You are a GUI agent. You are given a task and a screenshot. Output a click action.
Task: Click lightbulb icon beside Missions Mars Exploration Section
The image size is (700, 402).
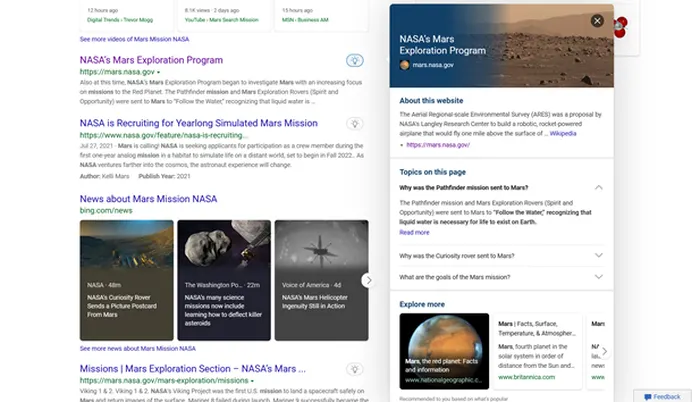(354, 369)
